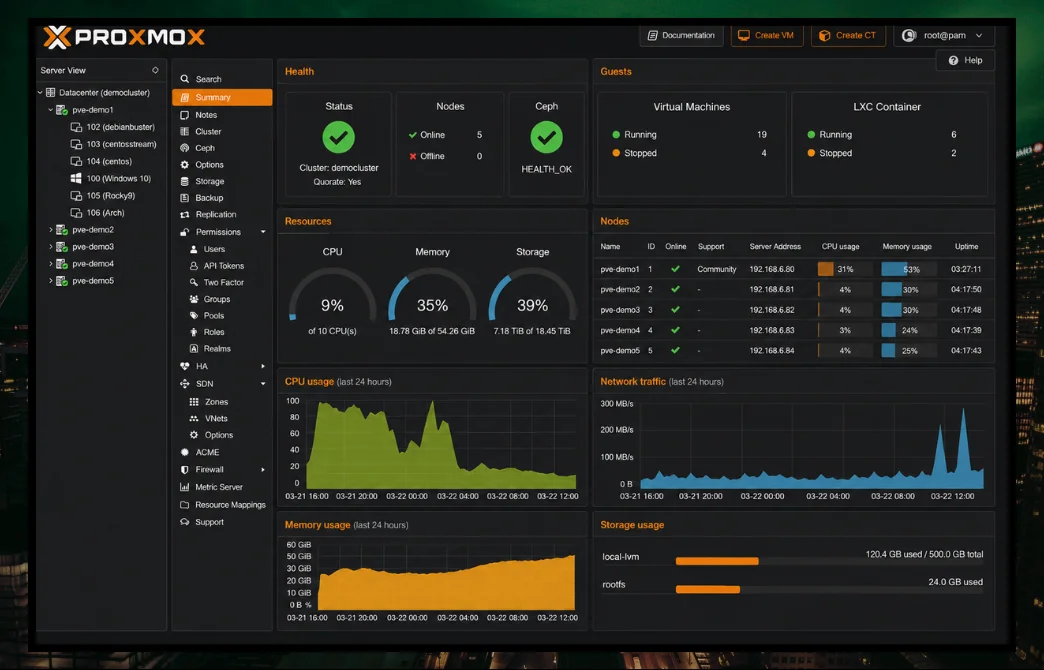Collapse the Datacenter (democluster) tree node
The height and width of the screenshot is (670, 1044).
click(x=40, y=93)
